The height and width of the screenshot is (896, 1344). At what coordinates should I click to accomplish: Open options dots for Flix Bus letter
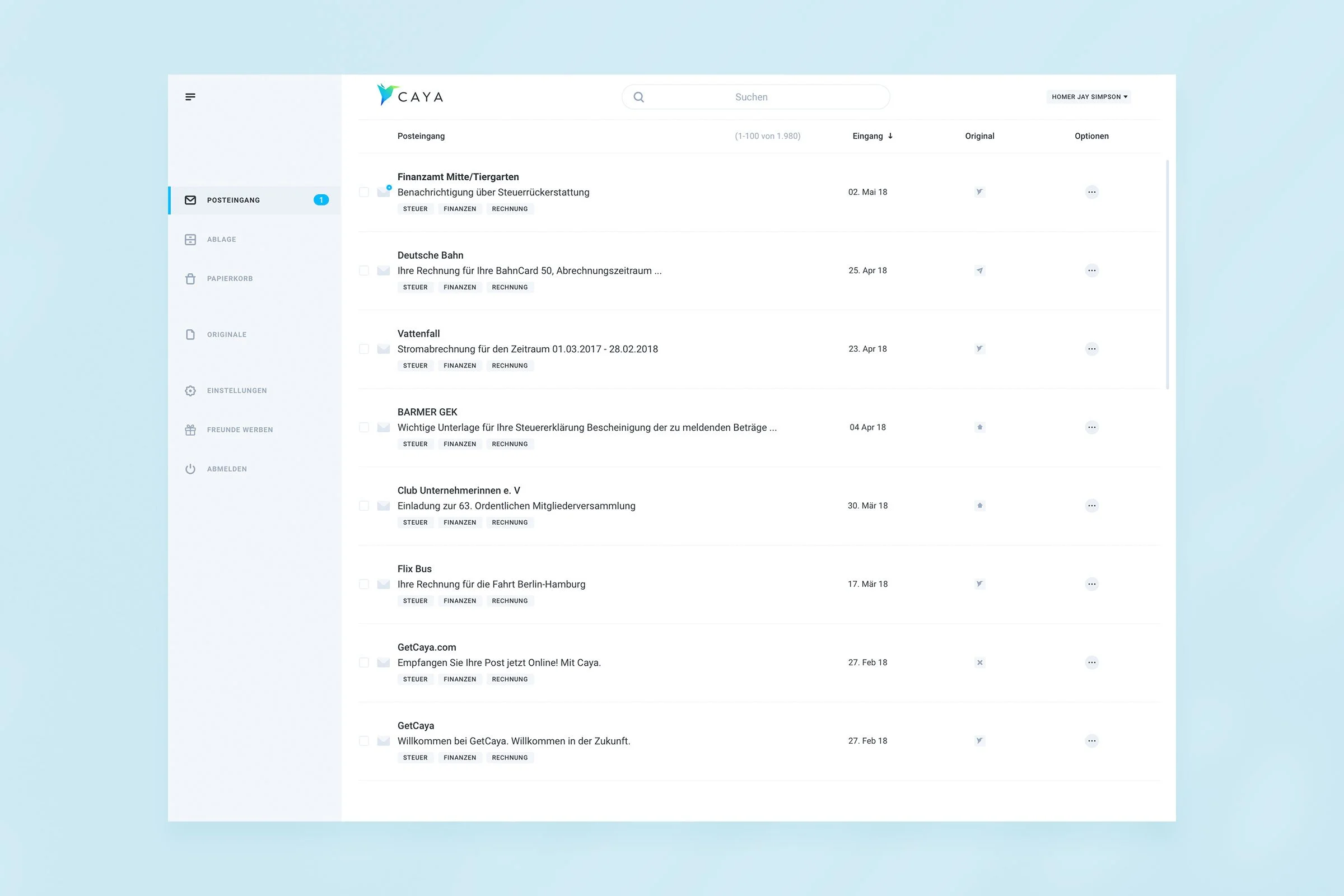(x=1091, y=584)
